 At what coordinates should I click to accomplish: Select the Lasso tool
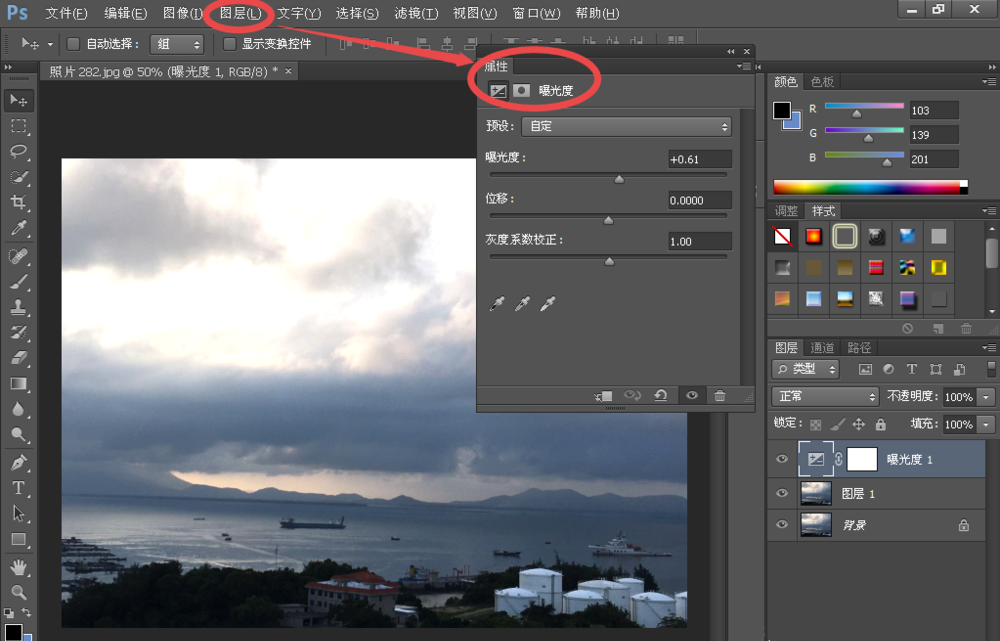(x=18, y=152)
